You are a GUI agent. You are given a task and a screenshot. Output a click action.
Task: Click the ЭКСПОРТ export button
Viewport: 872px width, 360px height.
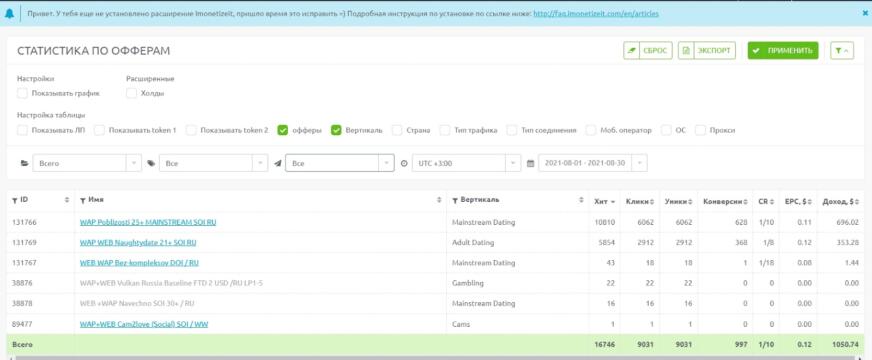[x=706, y=50]
